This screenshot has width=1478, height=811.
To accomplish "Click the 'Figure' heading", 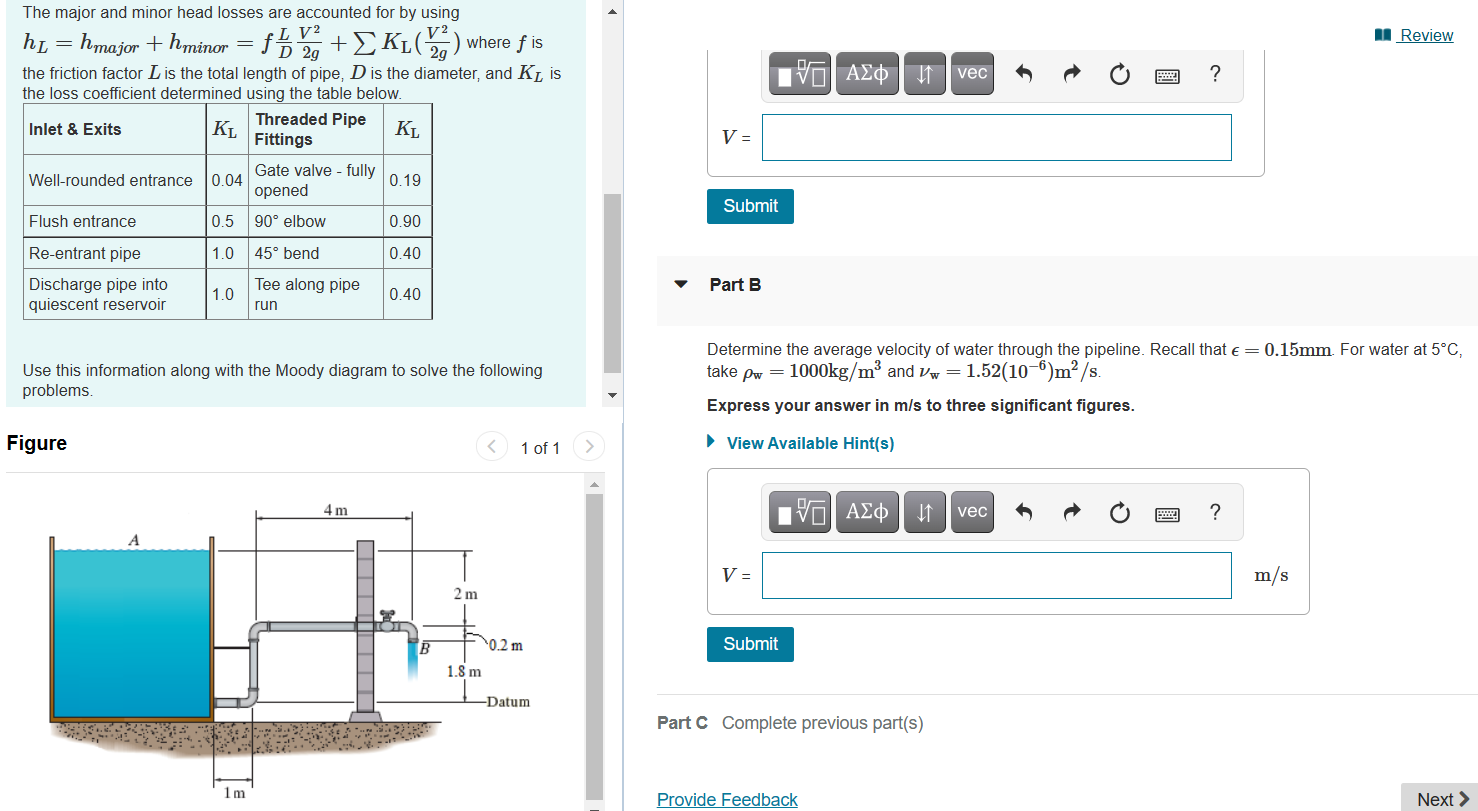I will pyautogui.click(x=37, y=443).
